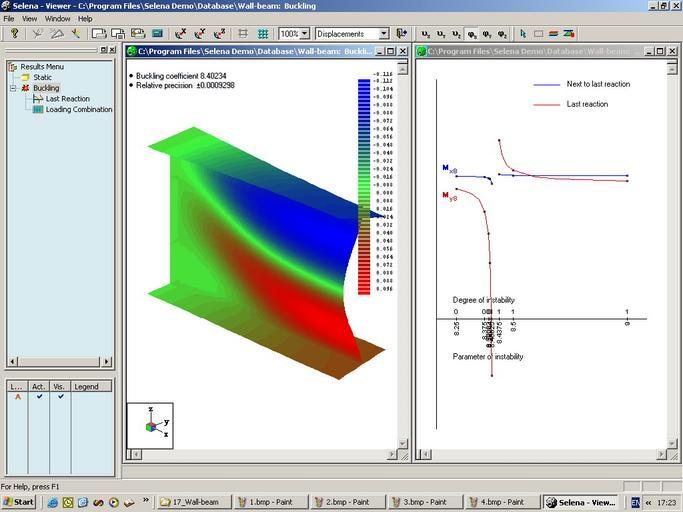
Task: Click the first u displacement component icon
Action: click(x=426, y=34)
